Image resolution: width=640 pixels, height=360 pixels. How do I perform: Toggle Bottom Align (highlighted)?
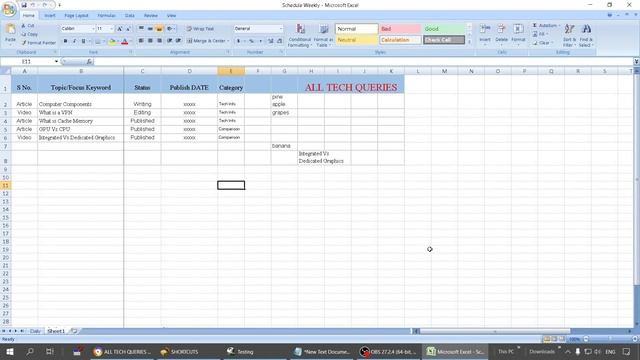pos(159,29)
